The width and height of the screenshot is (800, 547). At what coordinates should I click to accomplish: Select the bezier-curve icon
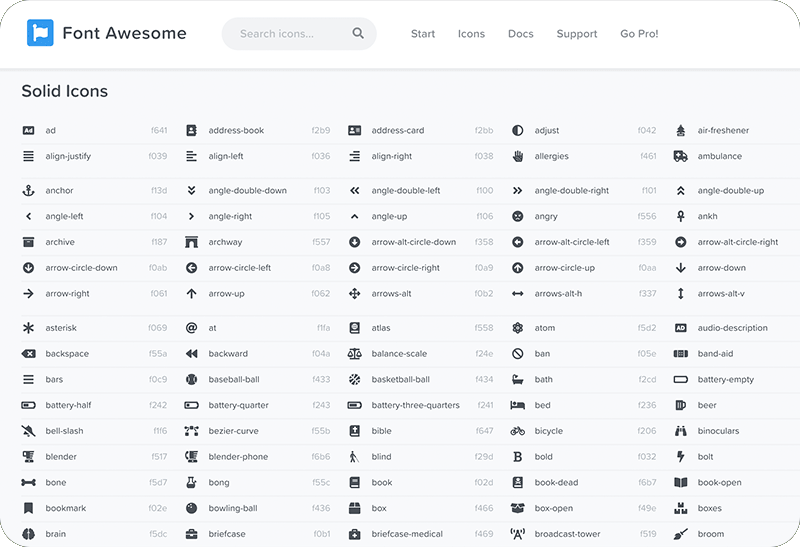coord(191,431)
